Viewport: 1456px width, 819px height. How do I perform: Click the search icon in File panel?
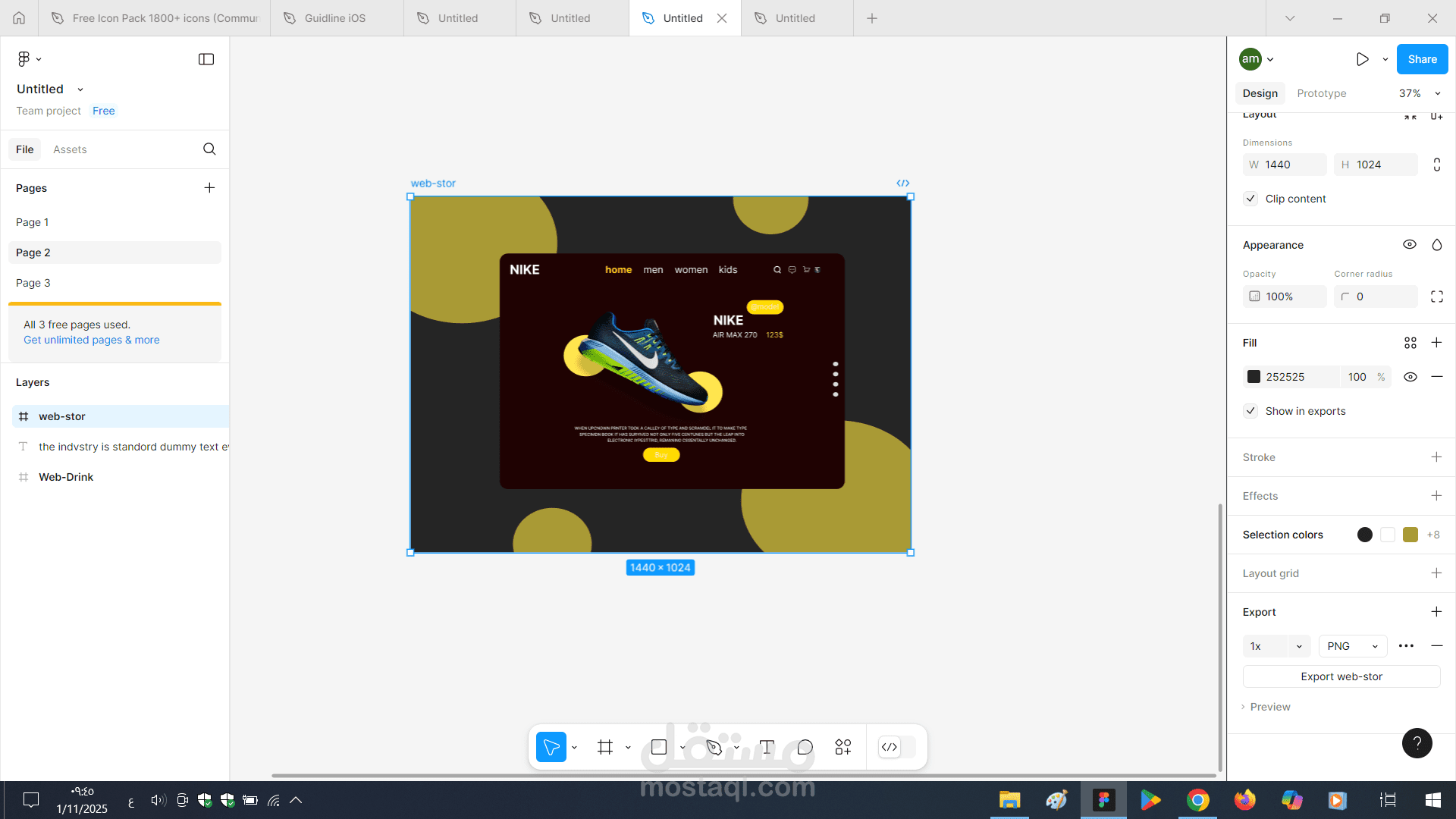point(209,149)
